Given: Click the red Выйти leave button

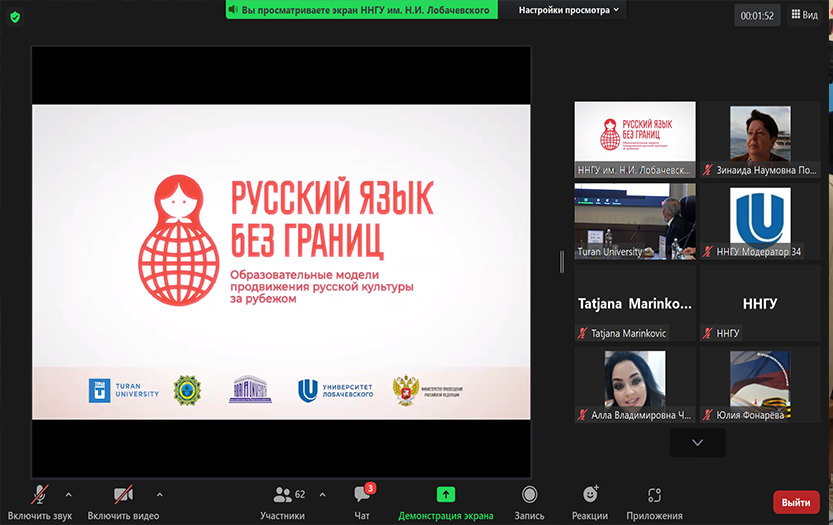Looking at the screenshot, I should [x=796, y=502].
